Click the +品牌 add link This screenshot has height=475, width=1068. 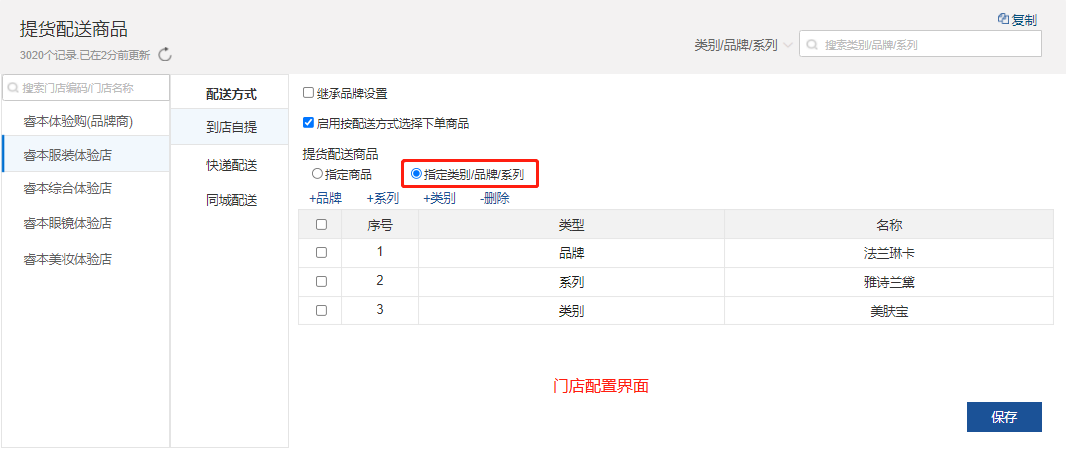coord(325,198)
